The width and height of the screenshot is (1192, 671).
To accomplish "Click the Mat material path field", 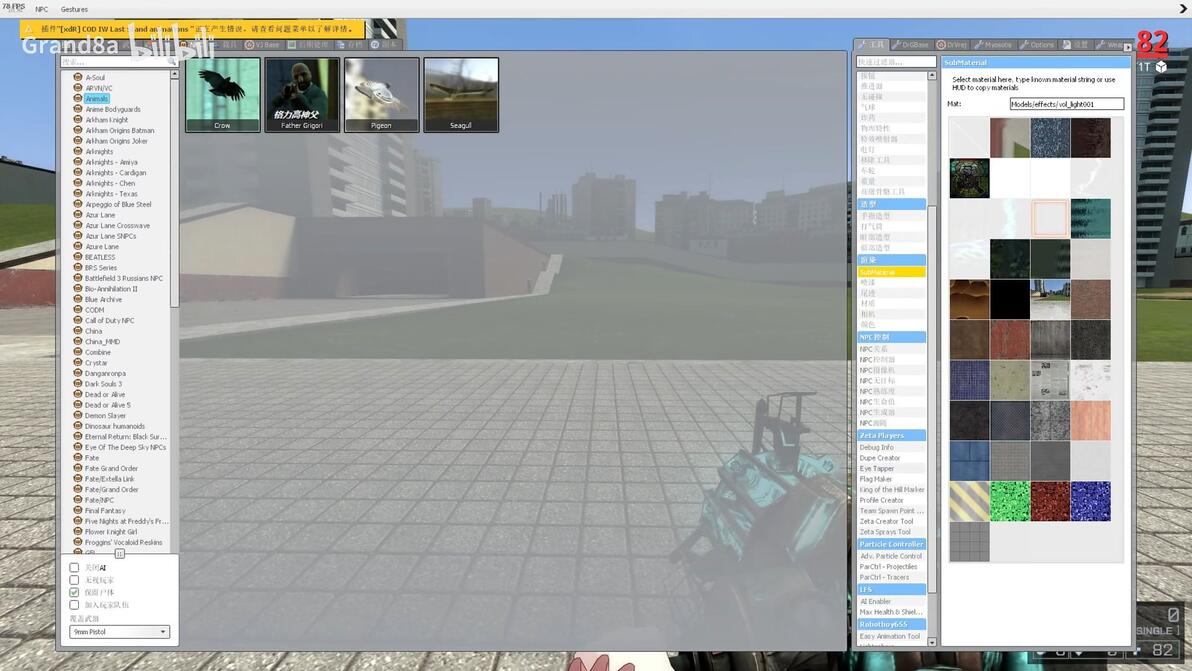I will [x=1067, y=104].
